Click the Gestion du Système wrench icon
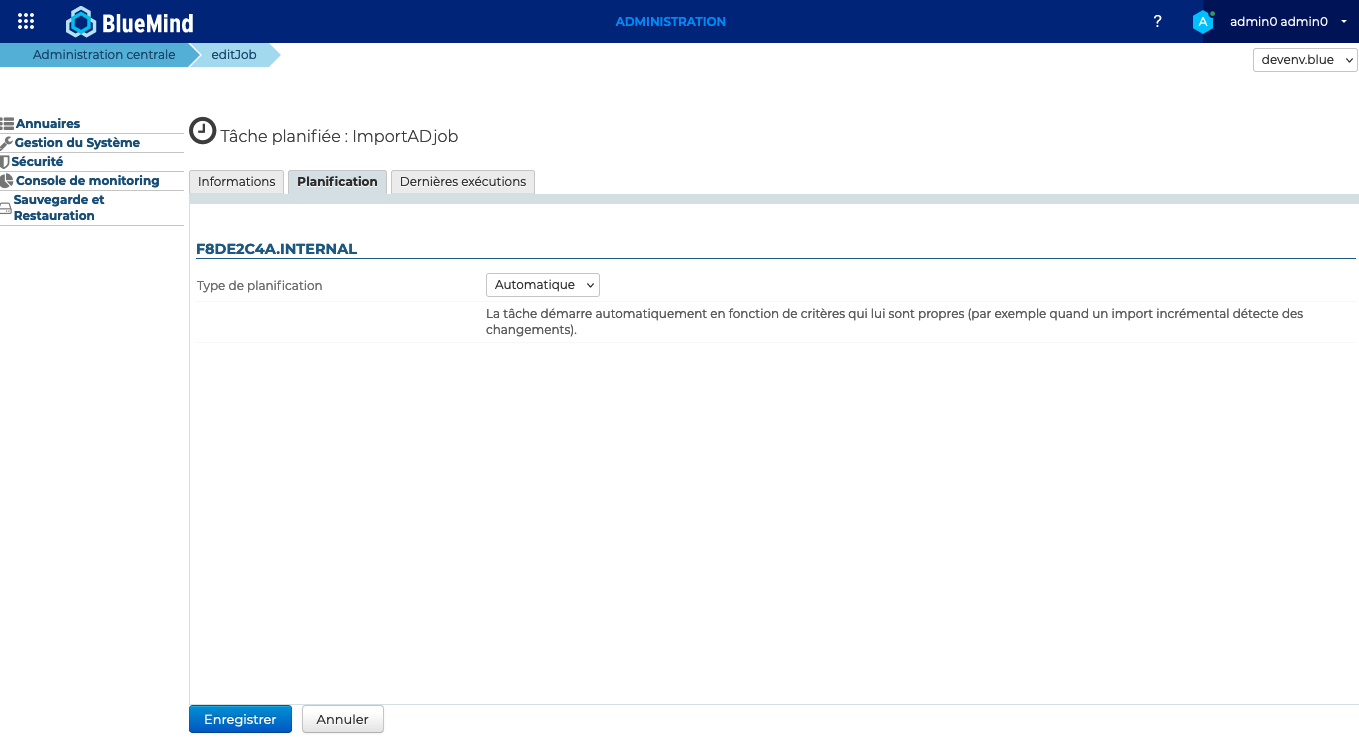 (7, 143)
